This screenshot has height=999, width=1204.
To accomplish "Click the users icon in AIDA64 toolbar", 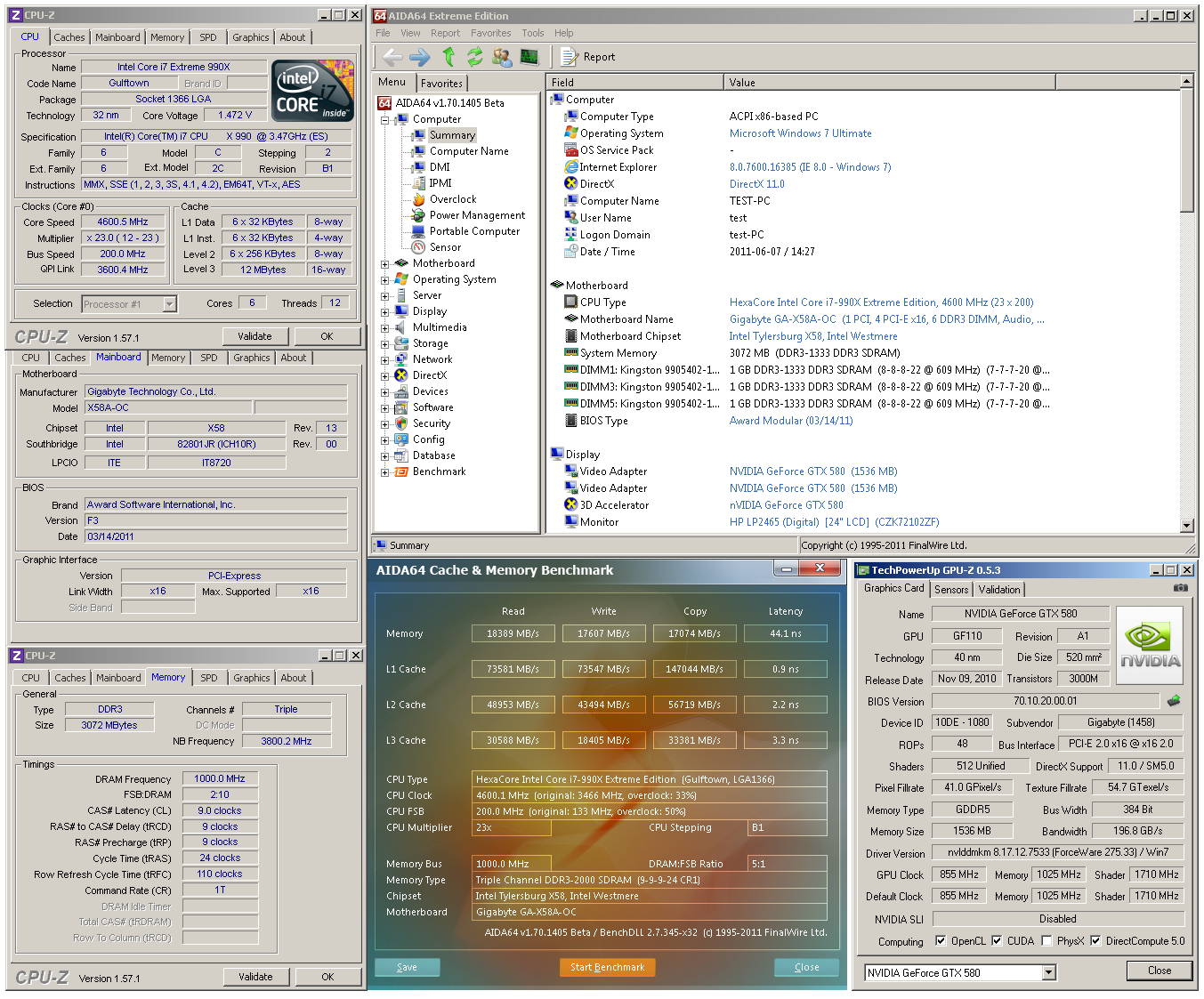I will point(502,57).
